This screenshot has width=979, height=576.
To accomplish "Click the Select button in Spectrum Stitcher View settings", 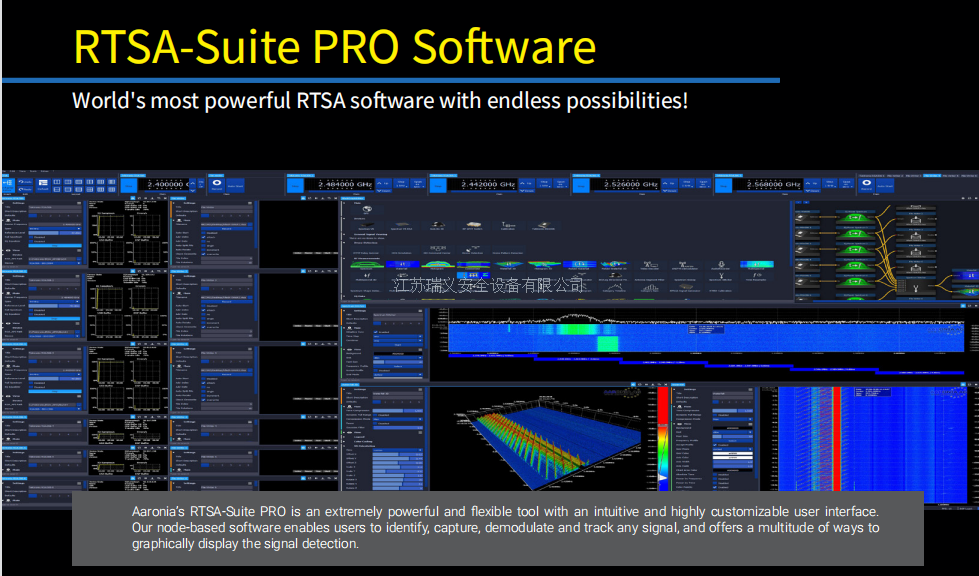I will coord(398,366).
